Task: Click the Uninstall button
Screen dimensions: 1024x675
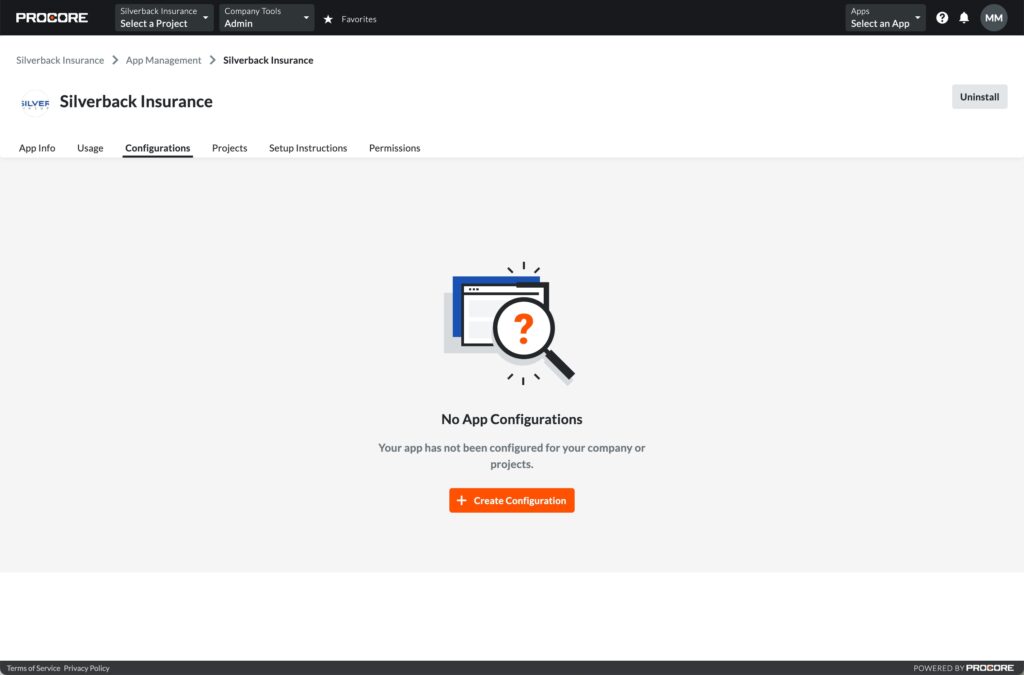Action: pyautogui.click(x=979, y=97)
